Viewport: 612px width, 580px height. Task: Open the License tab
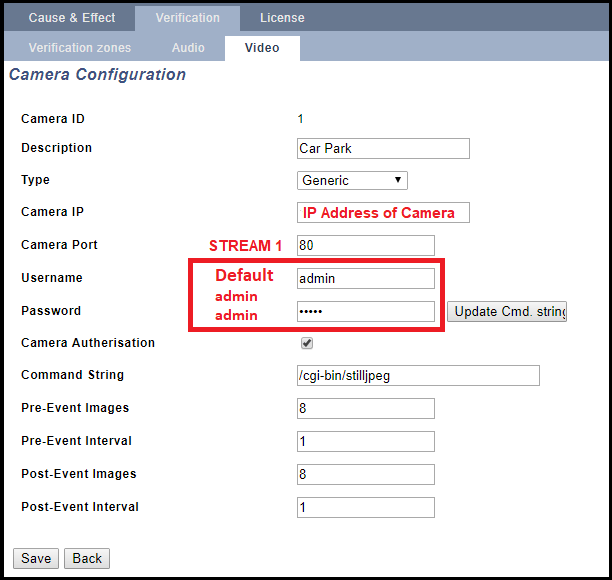(x=282, y=18)
